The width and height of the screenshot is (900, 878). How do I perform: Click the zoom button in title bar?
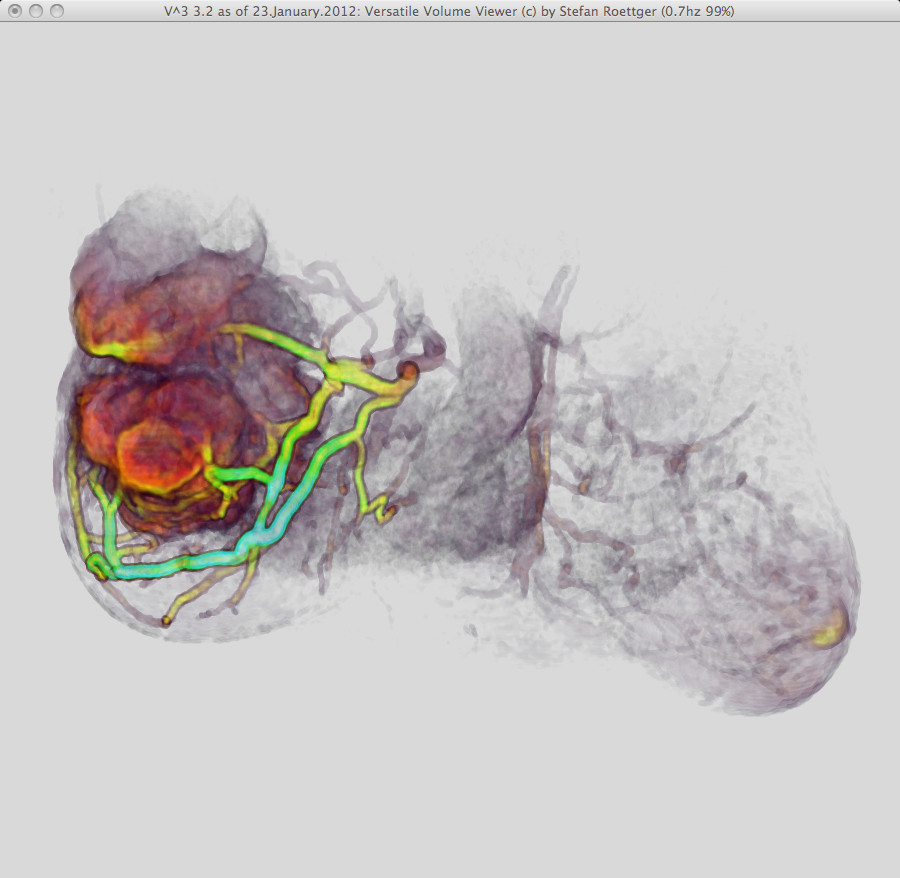pyautogui.click(x=57, y=11)
